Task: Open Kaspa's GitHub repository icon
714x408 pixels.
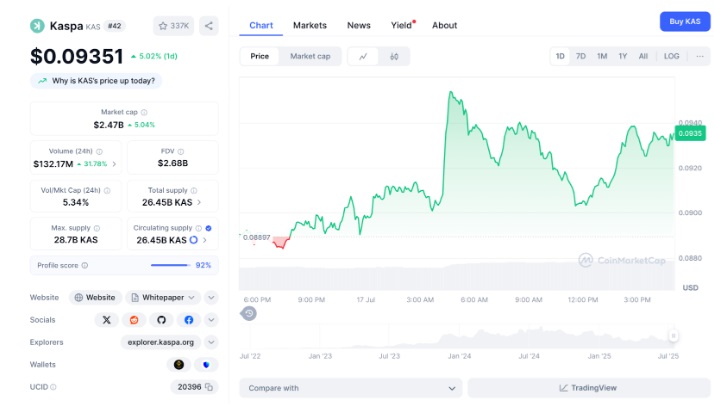Action: [161, 320]
